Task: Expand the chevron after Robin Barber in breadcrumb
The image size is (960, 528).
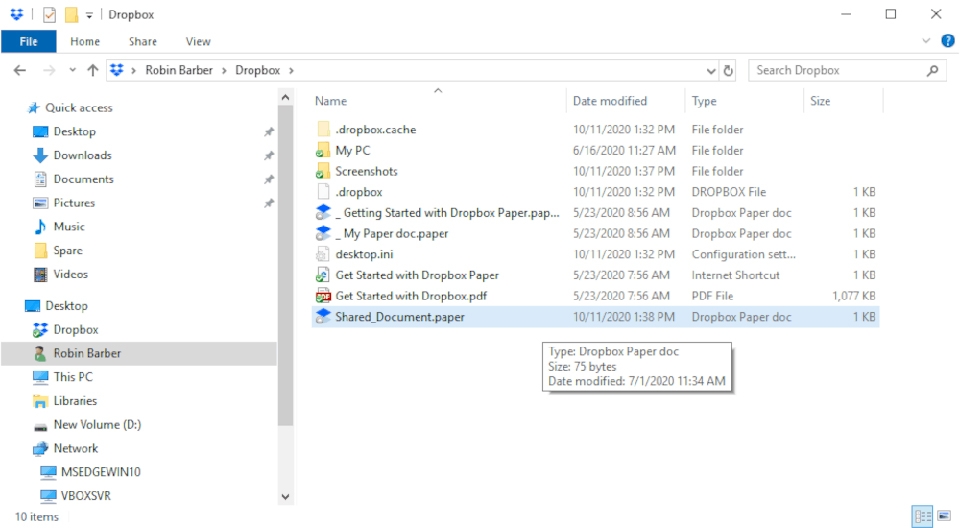Action: point(224,70)
